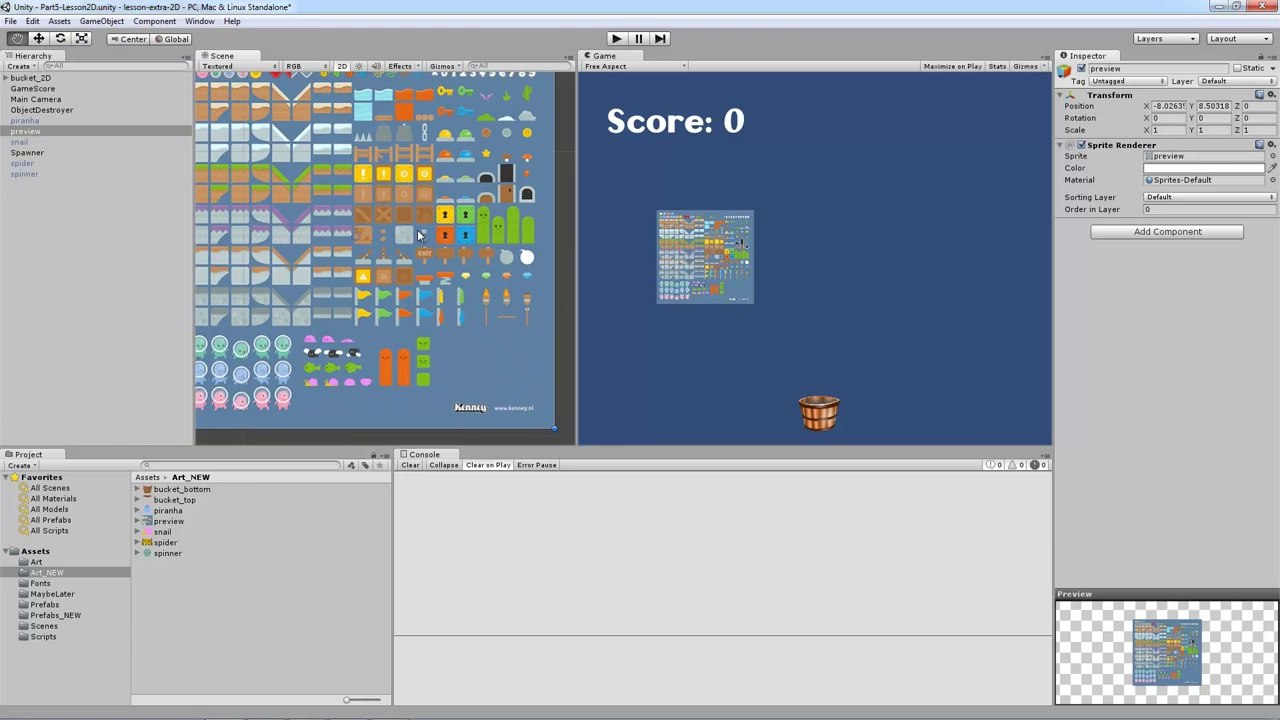
Task: Click the Sprite object picker circle
Action: click(1272, 157)
